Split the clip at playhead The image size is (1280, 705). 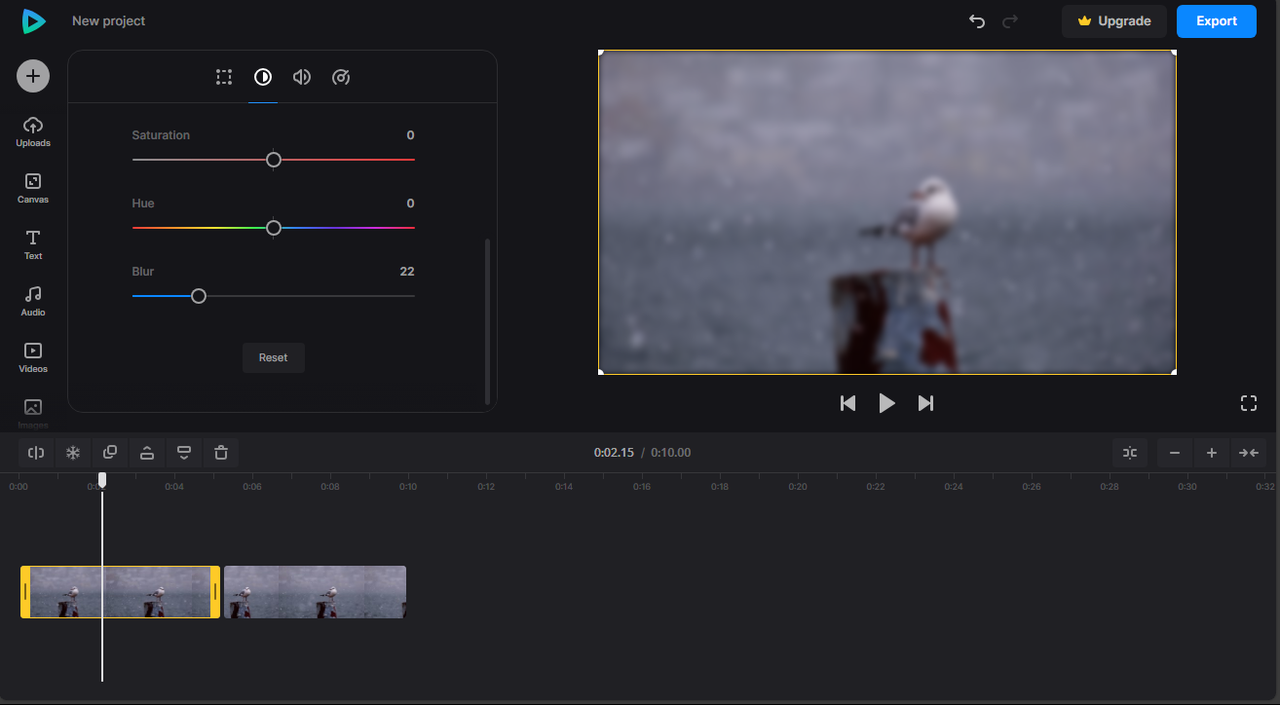36,453
